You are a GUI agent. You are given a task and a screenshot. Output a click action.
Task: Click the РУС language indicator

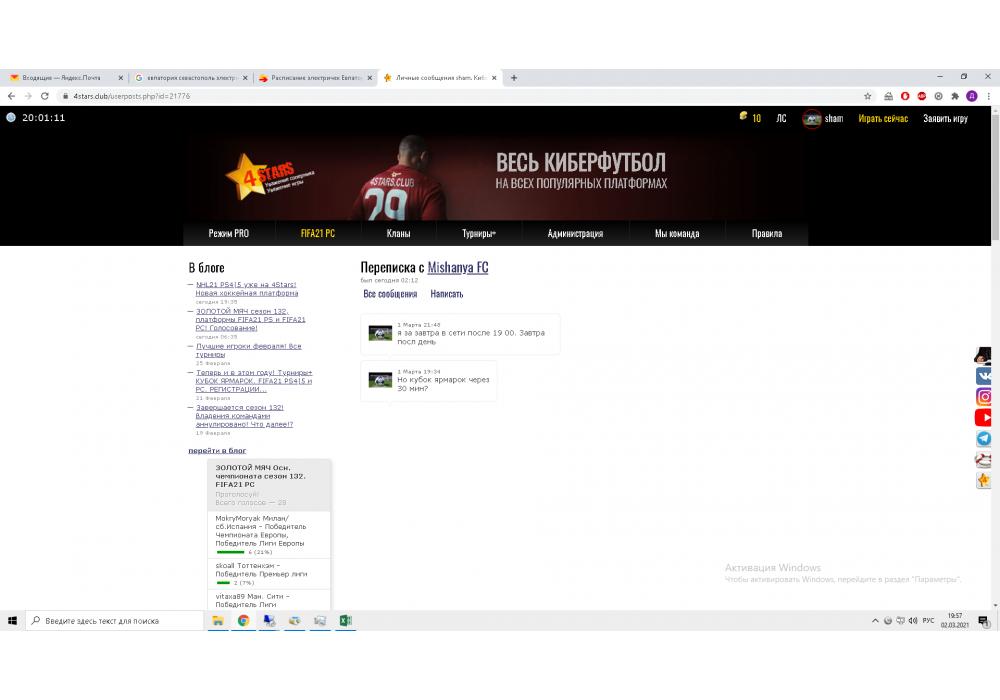(x=928, y=620)
